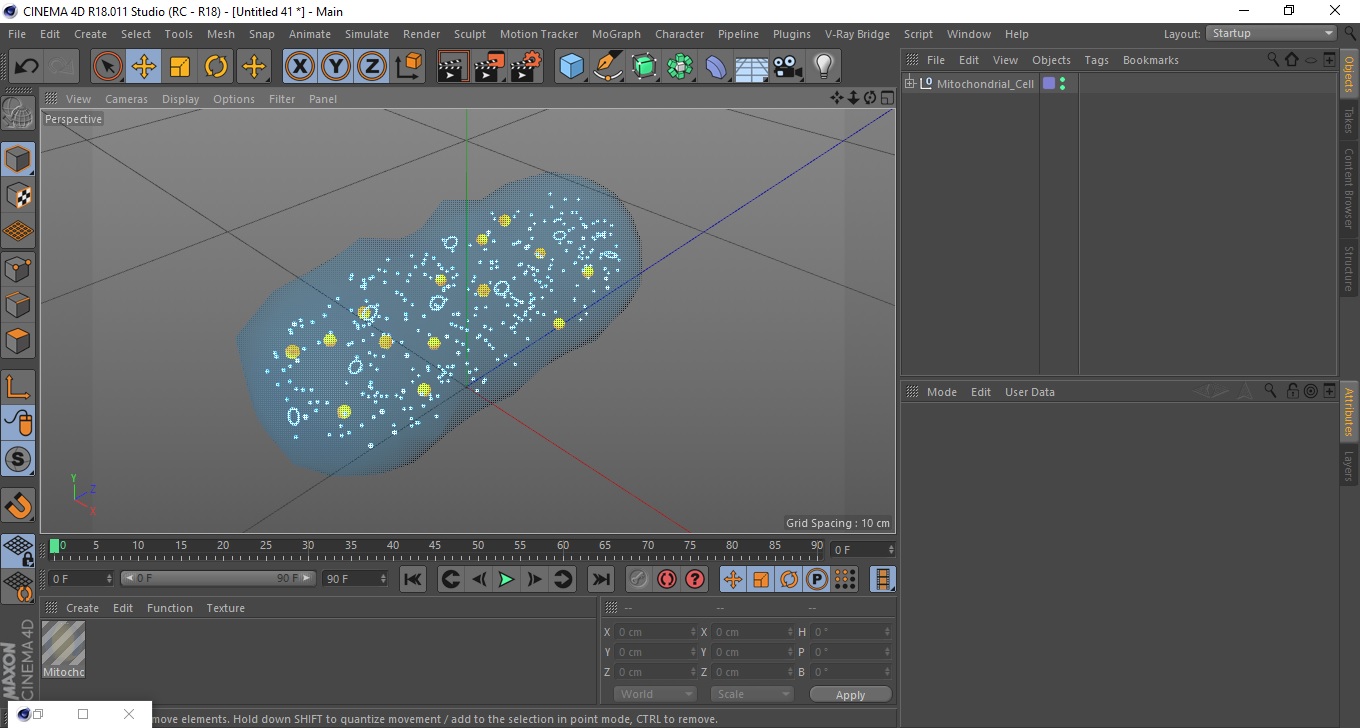Screen dimensions: 1360x728
Task: Switch to Points mode
Action: (x=18, y=268)
